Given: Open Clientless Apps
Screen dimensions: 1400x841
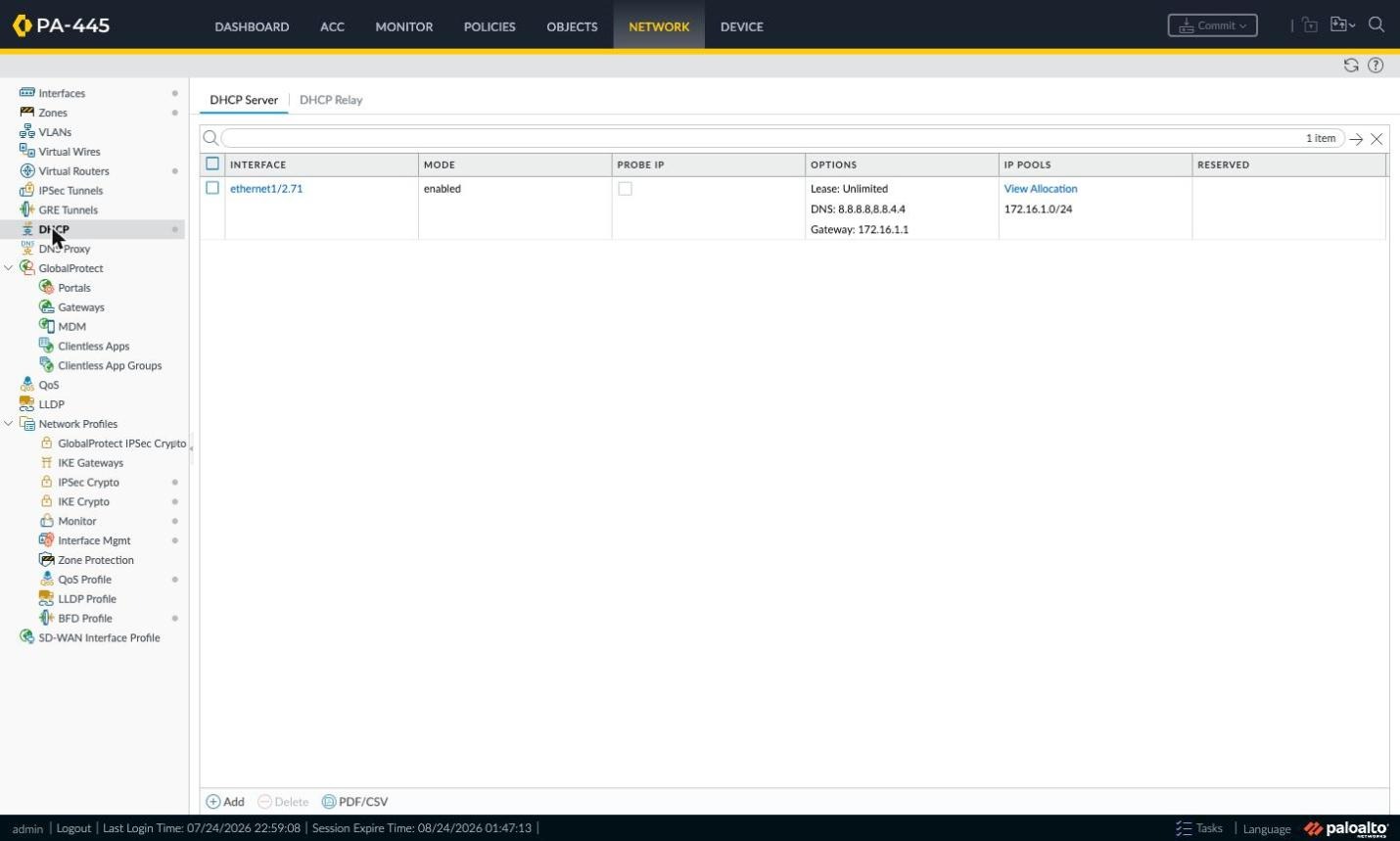Looking at the screenshot, I should point(94,347).
